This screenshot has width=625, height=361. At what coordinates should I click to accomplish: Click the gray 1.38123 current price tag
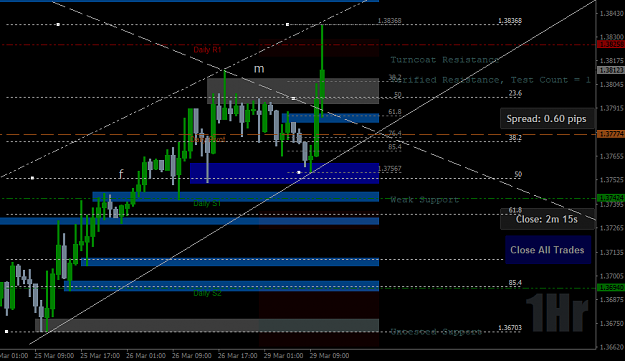coord(611,70)
